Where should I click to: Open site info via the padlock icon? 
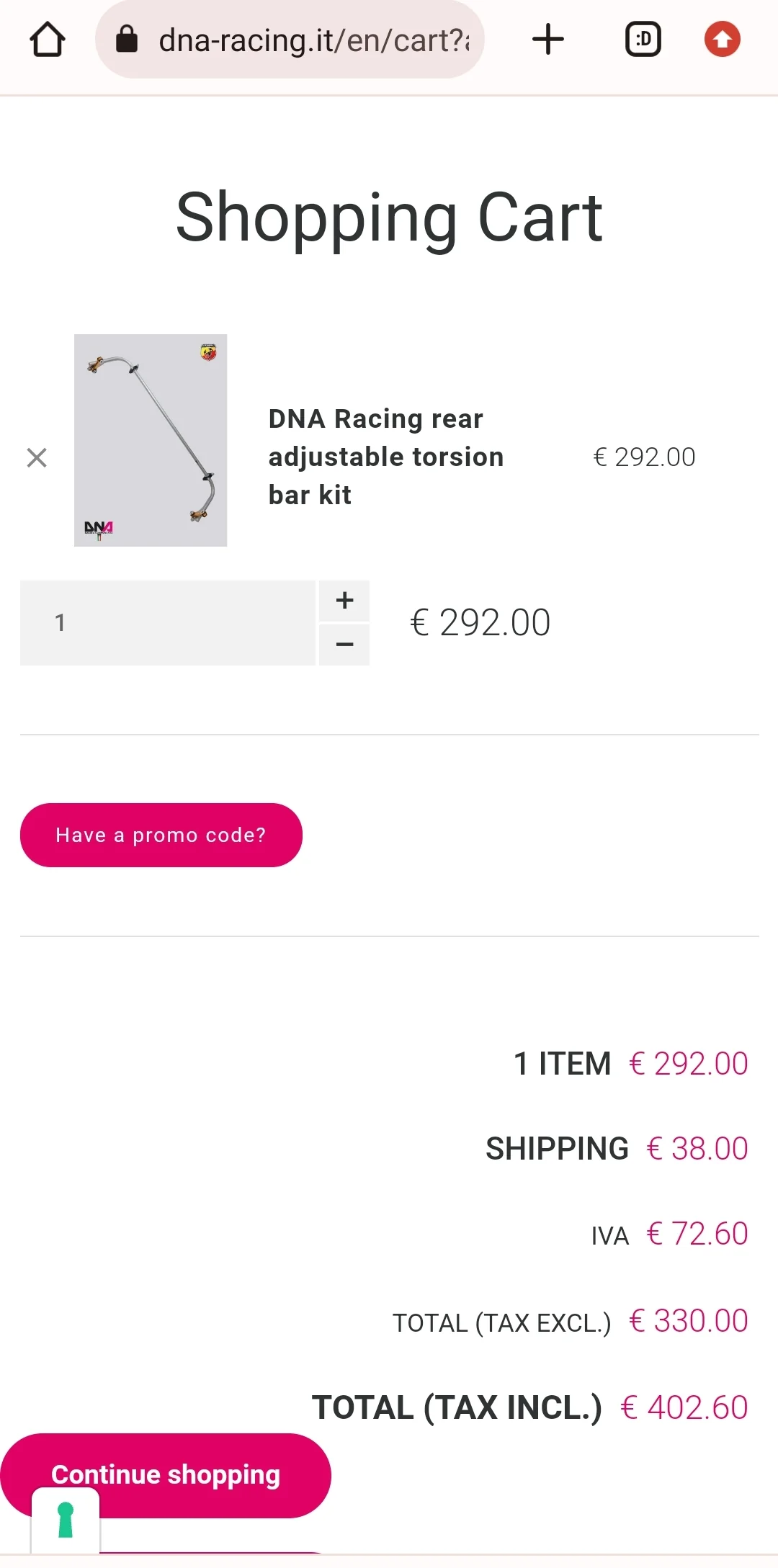pos(127,40)
